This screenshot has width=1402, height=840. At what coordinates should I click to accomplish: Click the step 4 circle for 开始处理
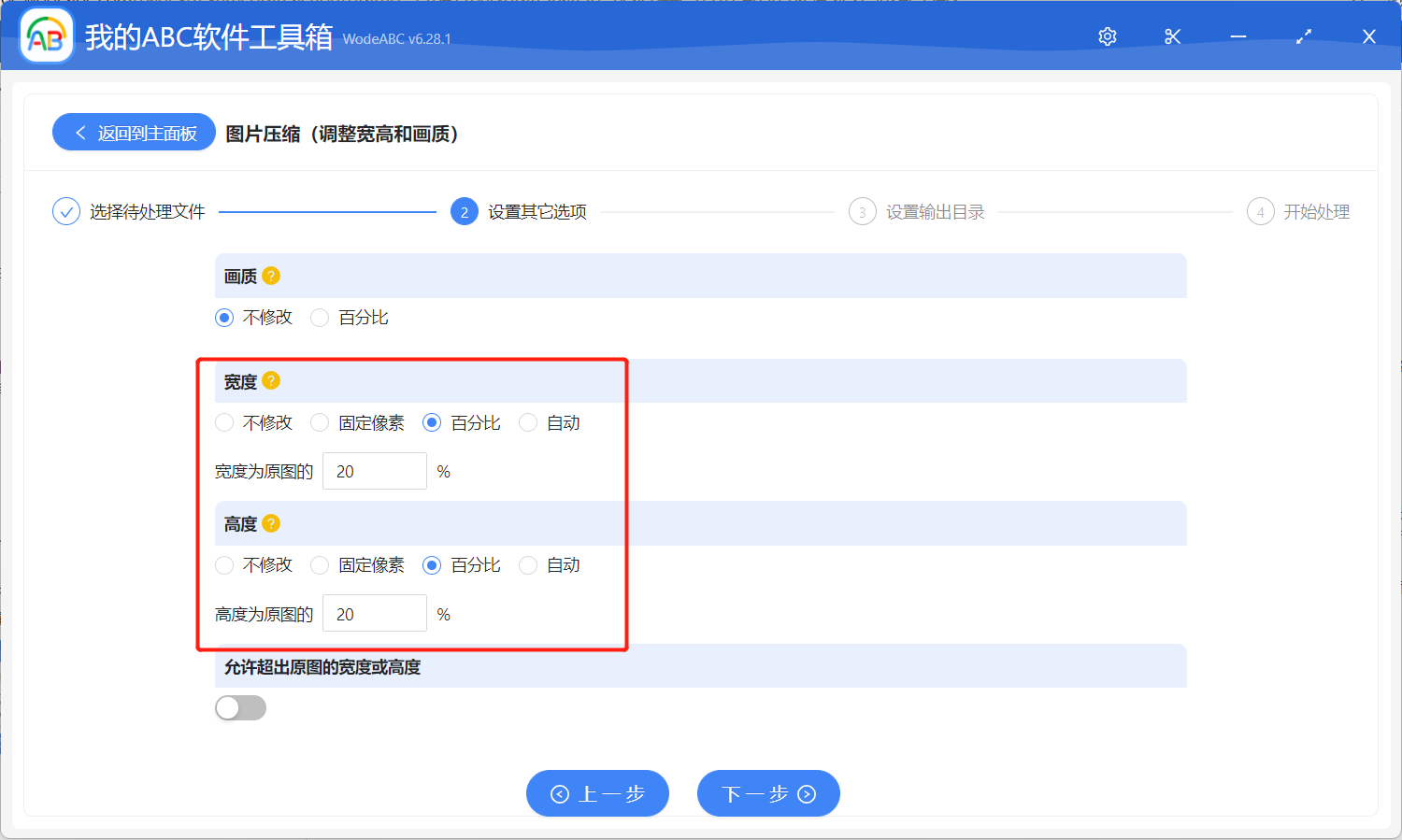[1260, 211]
